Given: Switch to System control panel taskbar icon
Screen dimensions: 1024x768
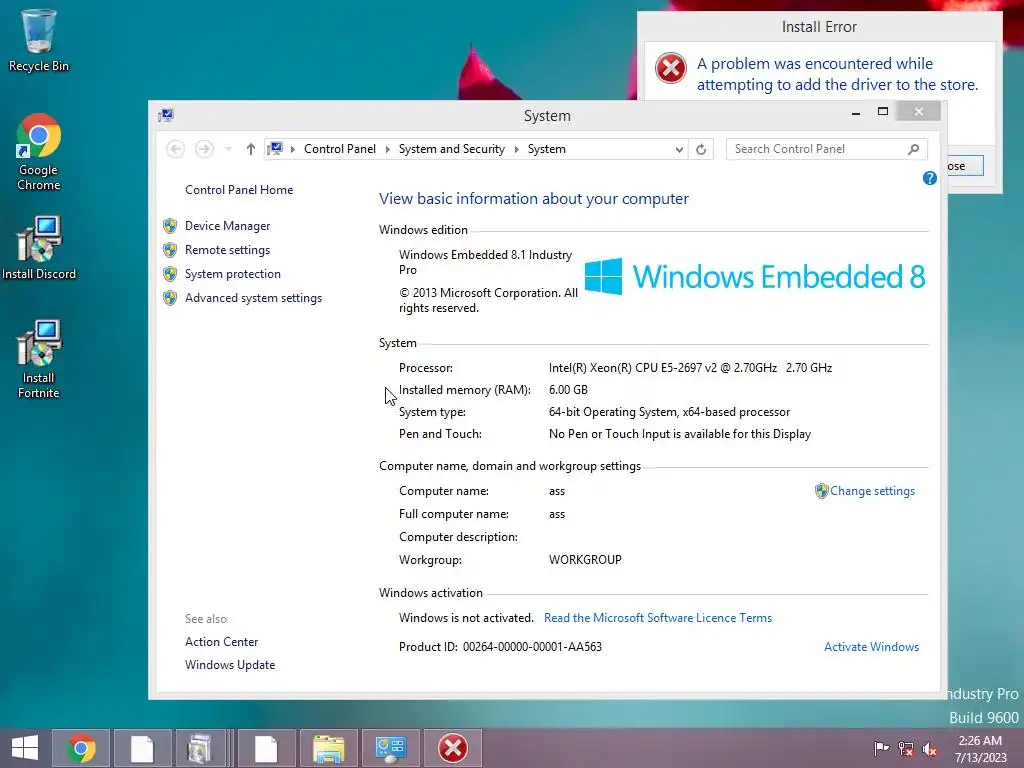Looking at the screenshot, I should coord(391,748).
